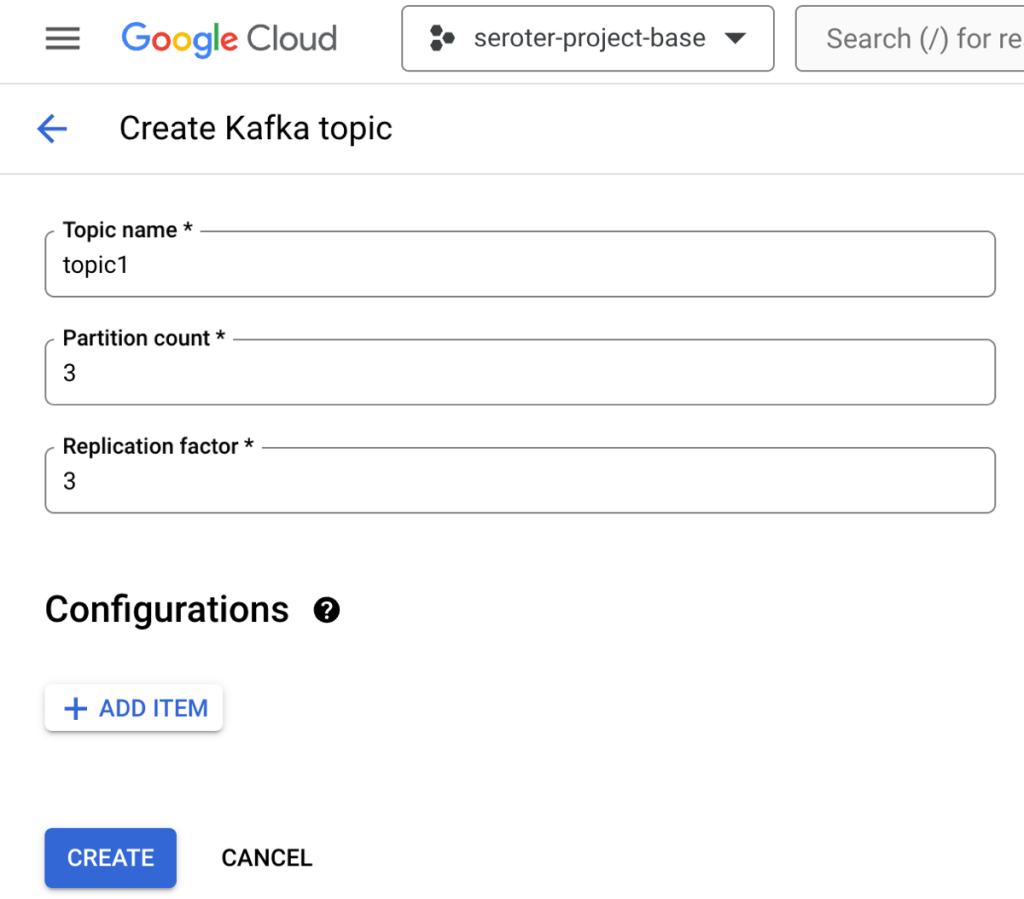Open the seroter-project-base project dropdown
The image size is (1024, 899).
click(587, 38)
